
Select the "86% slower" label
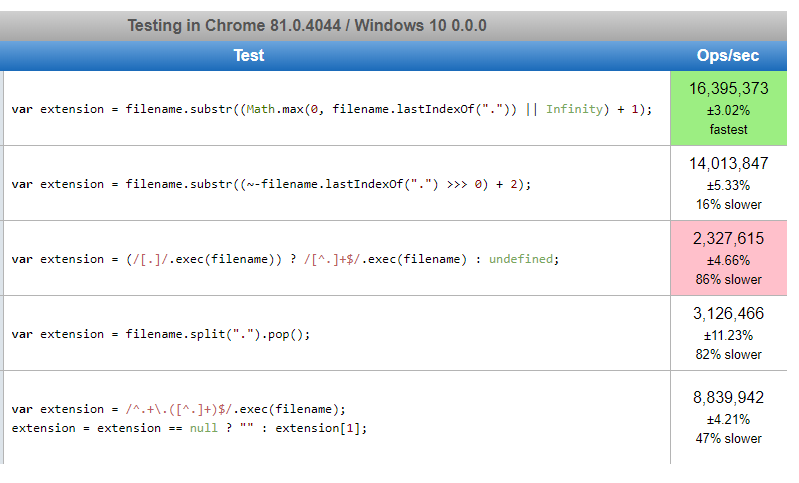[728, 279]
